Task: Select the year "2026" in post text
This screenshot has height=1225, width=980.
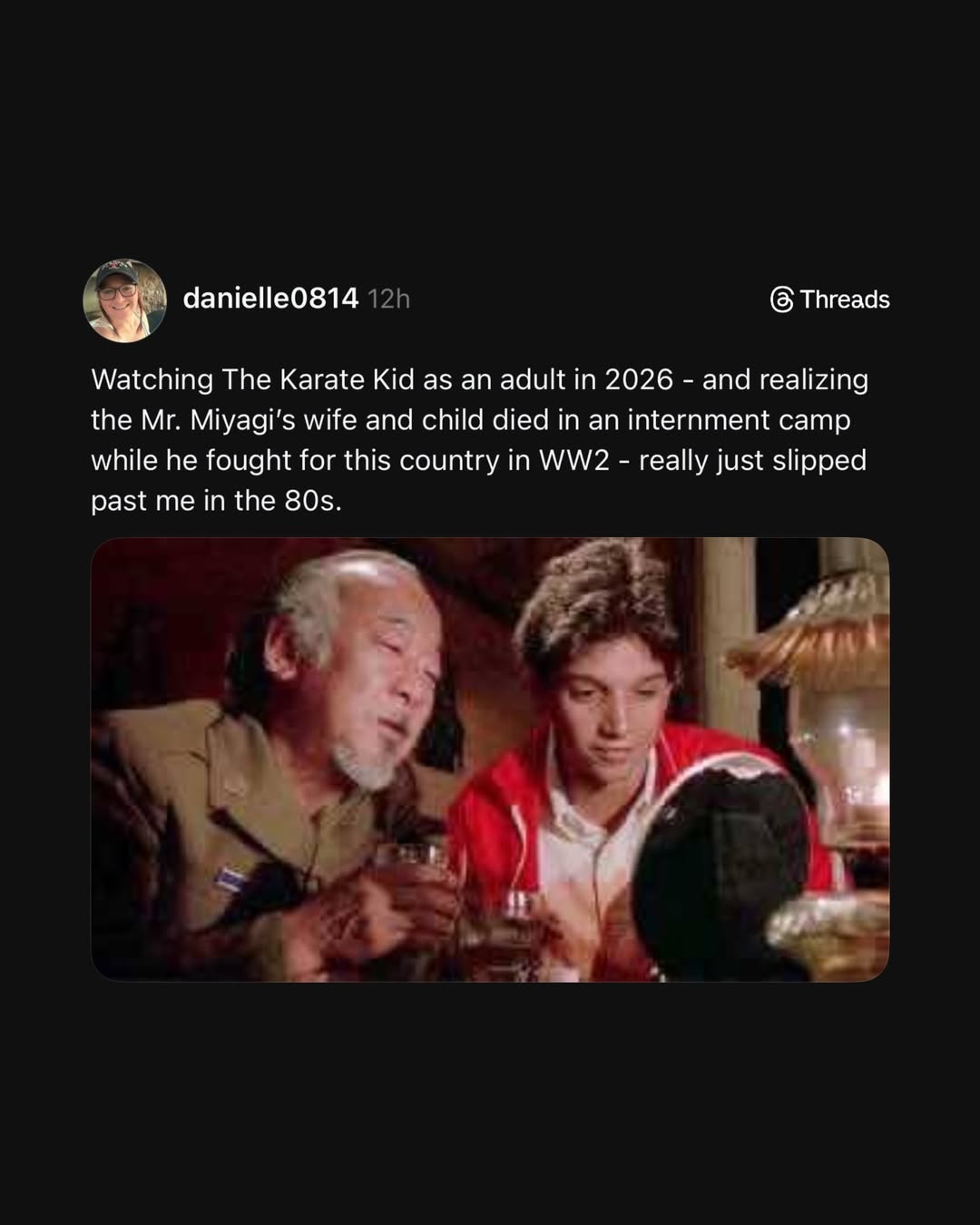Action: click(x=640, y=379)
